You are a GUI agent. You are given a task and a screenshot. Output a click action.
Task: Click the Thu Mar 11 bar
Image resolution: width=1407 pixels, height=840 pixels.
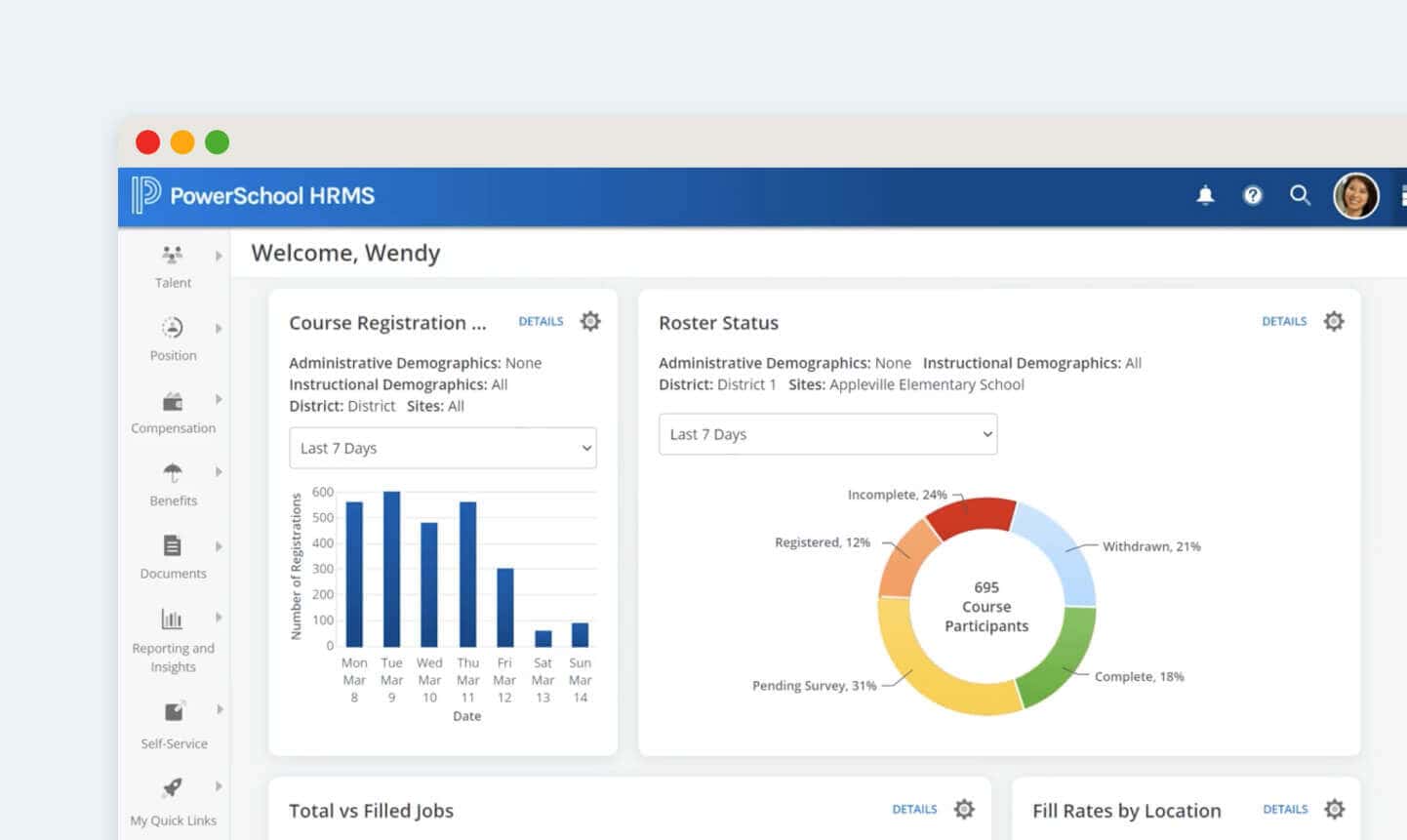coord(467,574)
